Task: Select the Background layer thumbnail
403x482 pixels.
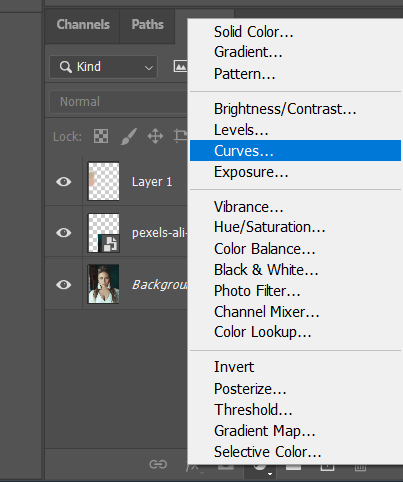Action: pos(103,284)
